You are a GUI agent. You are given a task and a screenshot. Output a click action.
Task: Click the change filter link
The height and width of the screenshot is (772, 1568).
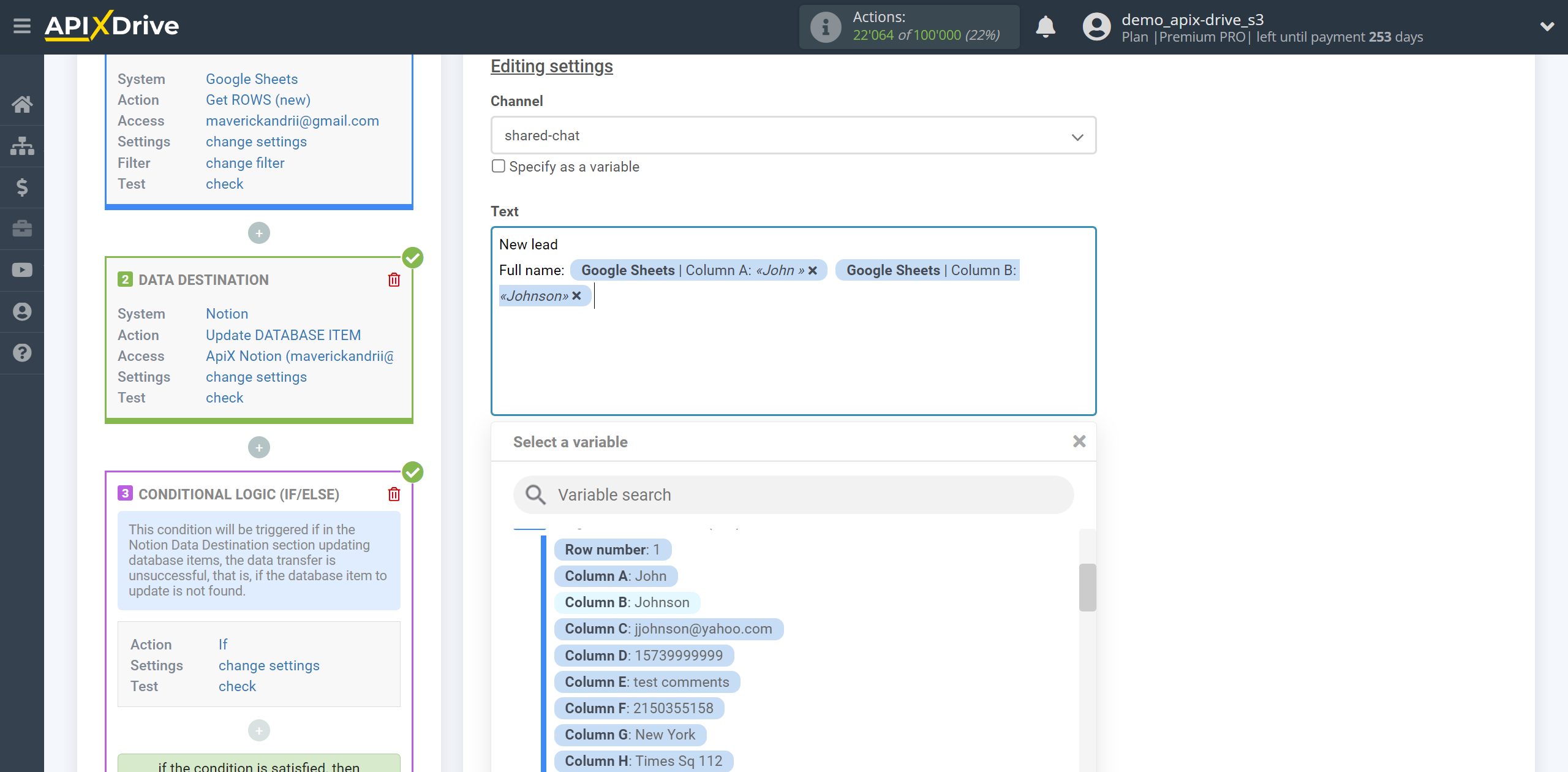click(x=245, y=163)
